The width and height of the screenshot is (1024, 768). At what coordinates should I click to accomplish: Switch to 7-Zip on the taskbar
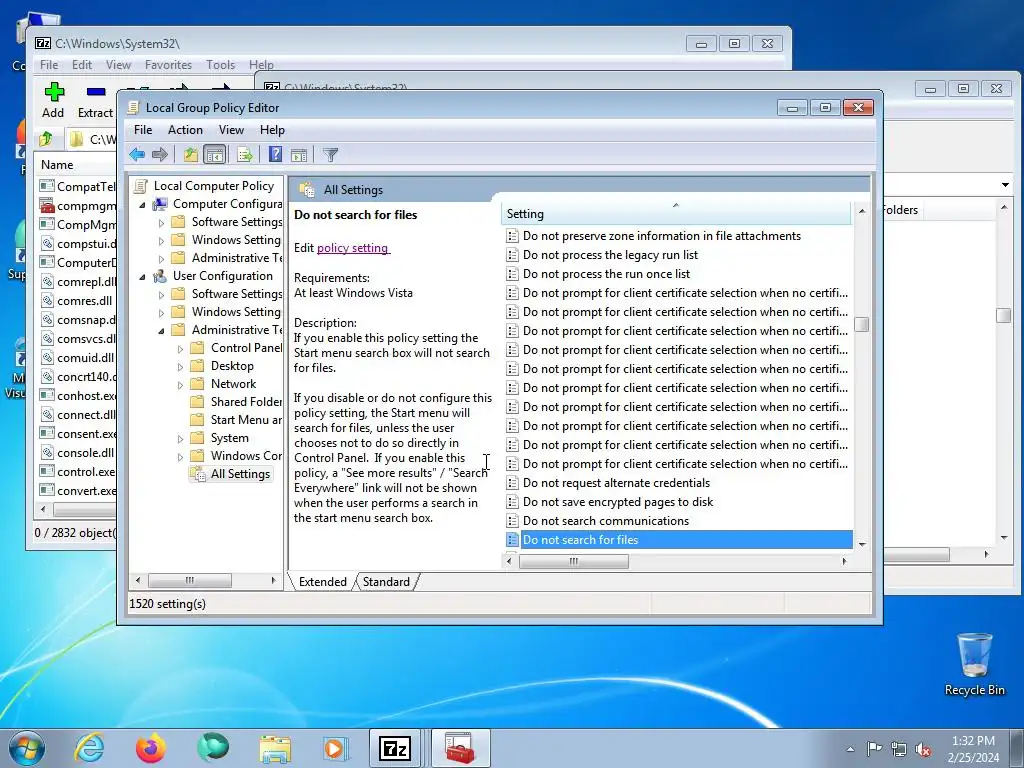[396, 748]
